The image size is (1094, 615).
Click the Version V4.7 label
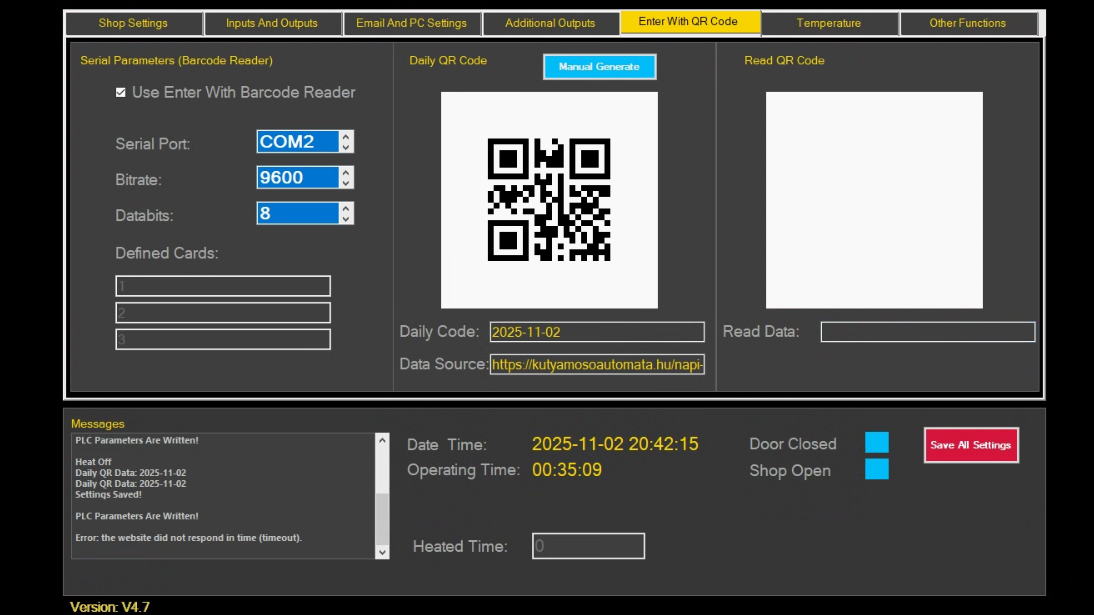pyautogui.click(x=110, y=607)
